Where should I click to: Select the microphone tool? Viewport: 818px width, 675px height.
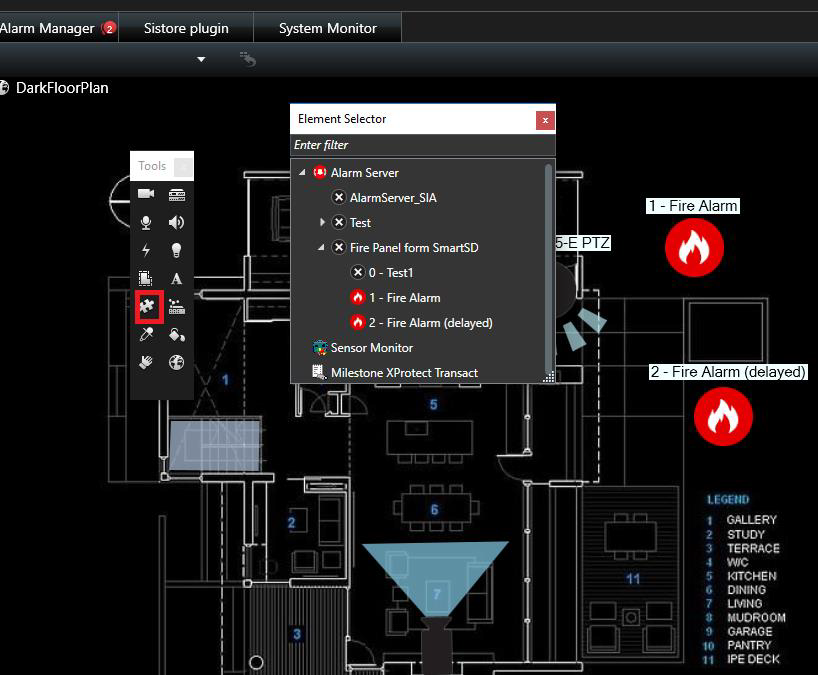pyautogui.click(x=146, y=222)
